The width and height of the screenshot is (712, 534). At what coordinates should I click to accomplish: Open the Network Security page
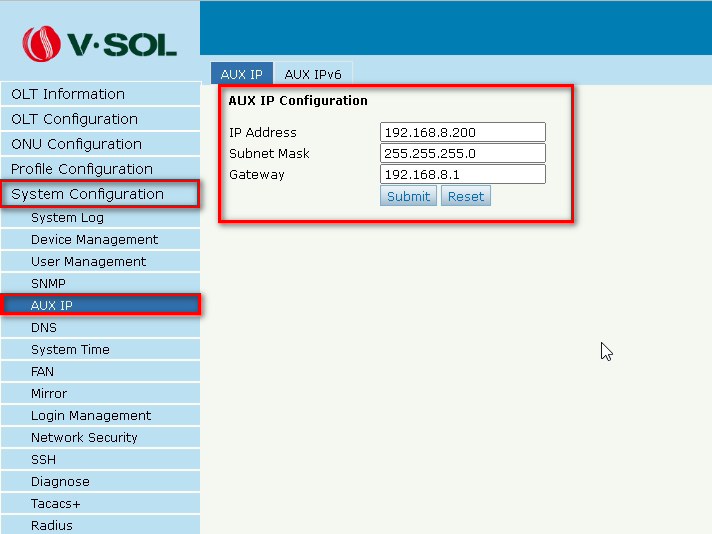(x=84, y=437)
